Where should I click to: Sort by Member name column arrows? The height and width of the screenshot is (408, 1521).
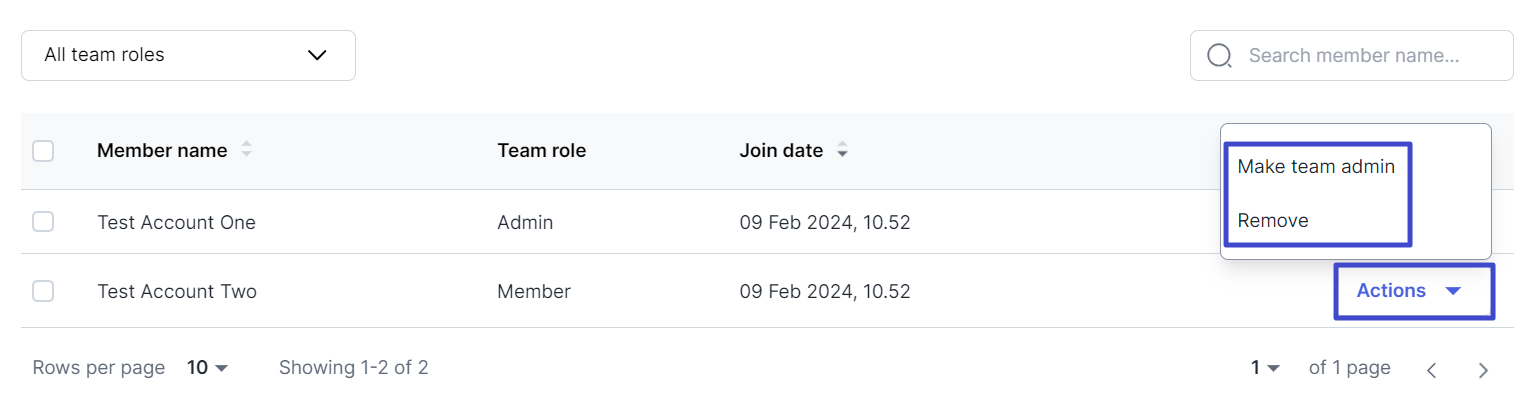[x=246, y=151]
